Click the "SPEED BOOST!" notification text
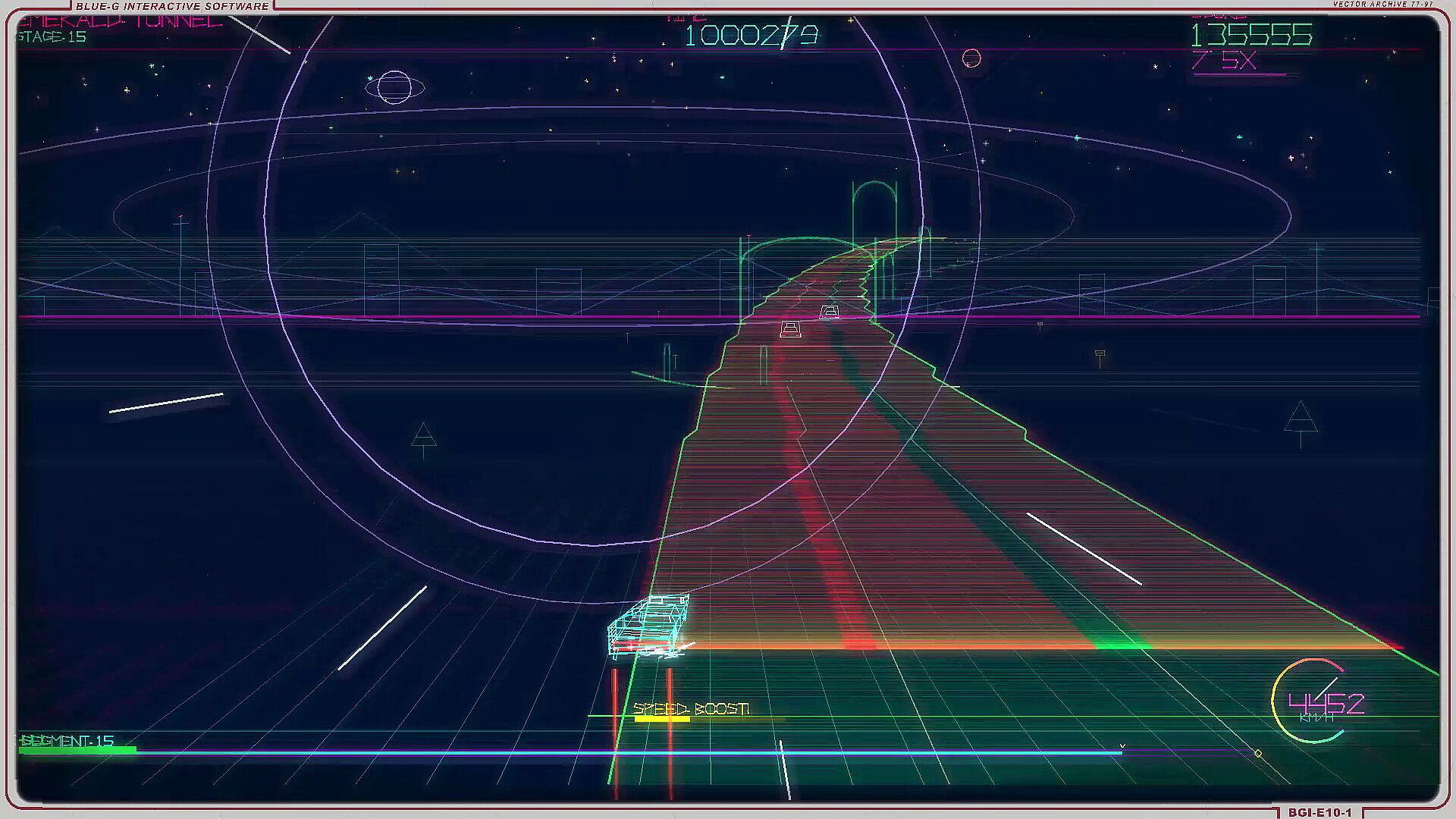 [691, 708]
